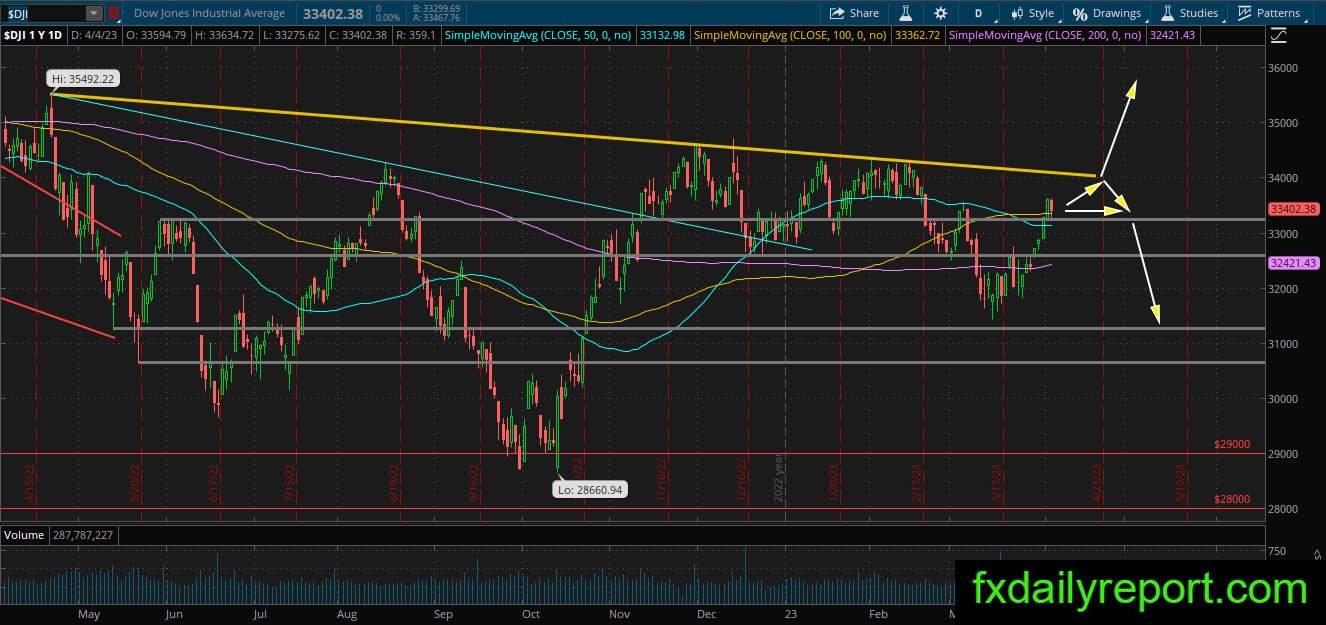Click the red link icon beside symbol box

[114, 13]
